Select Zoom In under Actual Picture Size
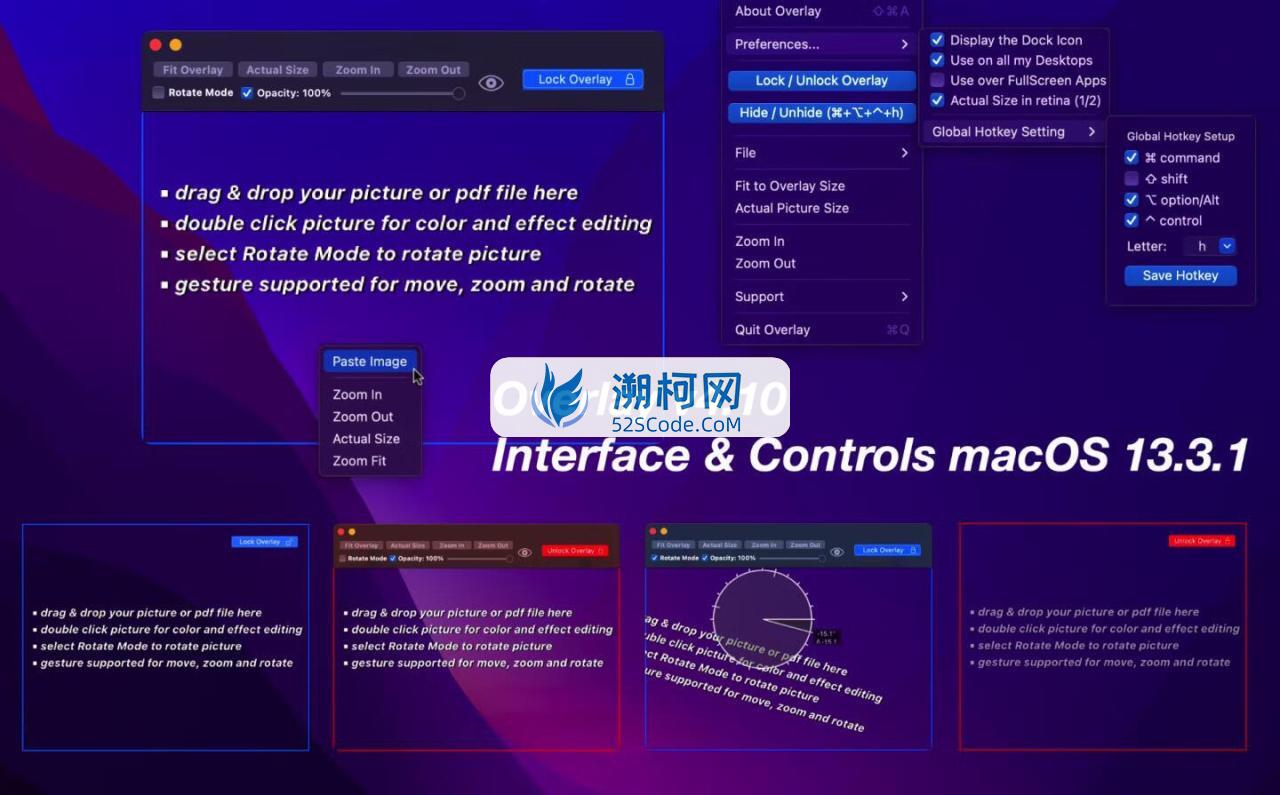 click(x=760, y=241)
